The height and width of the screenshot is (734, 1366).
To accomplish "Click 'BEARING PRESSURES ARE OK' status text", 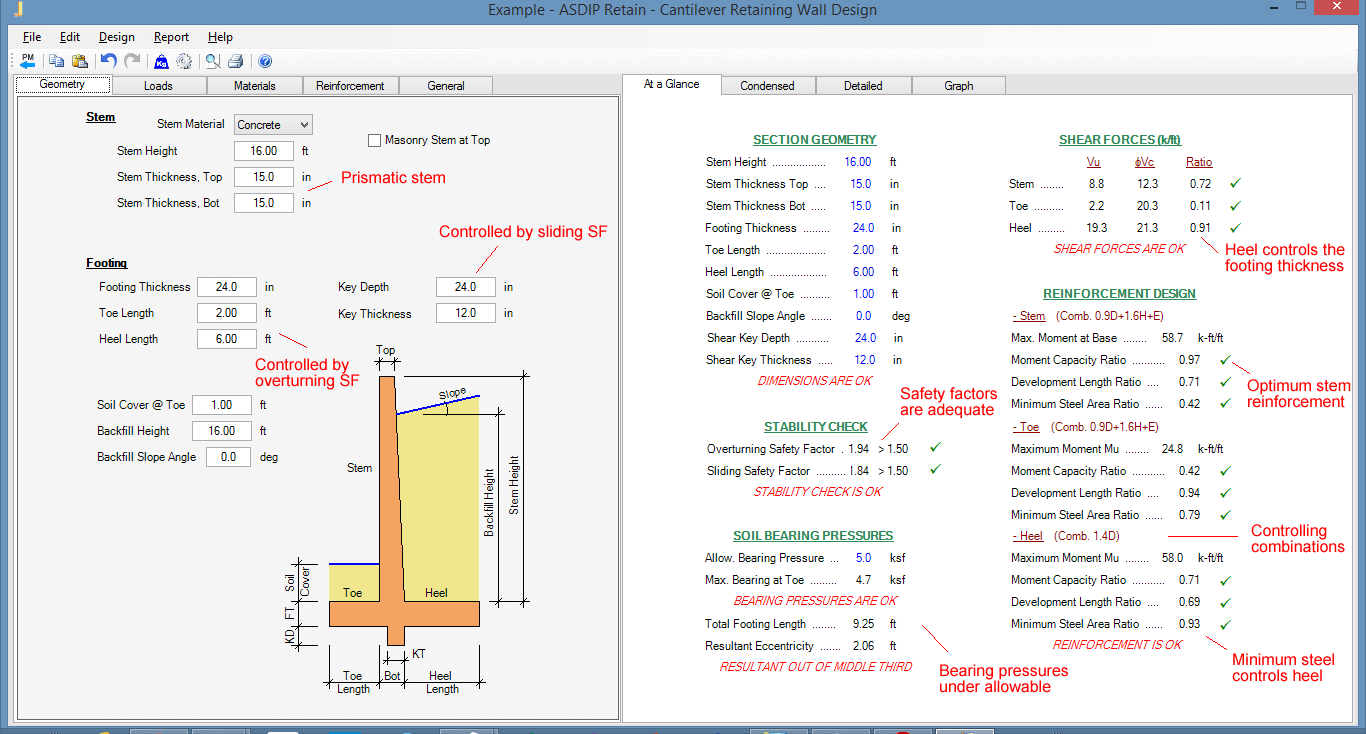I will coord(815,601).
